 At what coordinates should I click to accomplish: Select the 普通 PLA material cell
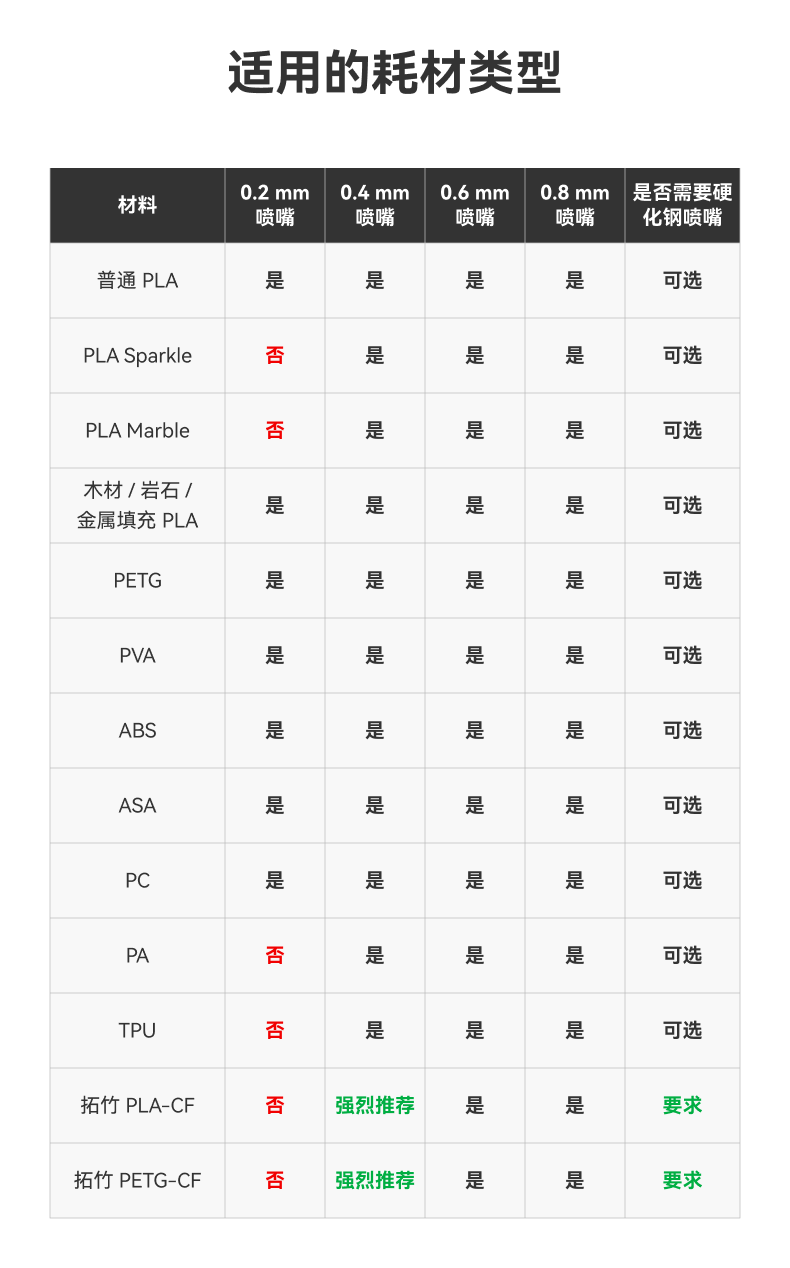point(137,281)
